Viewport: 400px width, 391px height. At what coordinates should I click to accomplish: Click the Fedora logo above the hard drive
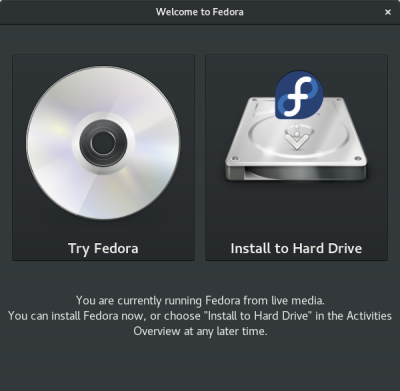click(x=299, y=95)
